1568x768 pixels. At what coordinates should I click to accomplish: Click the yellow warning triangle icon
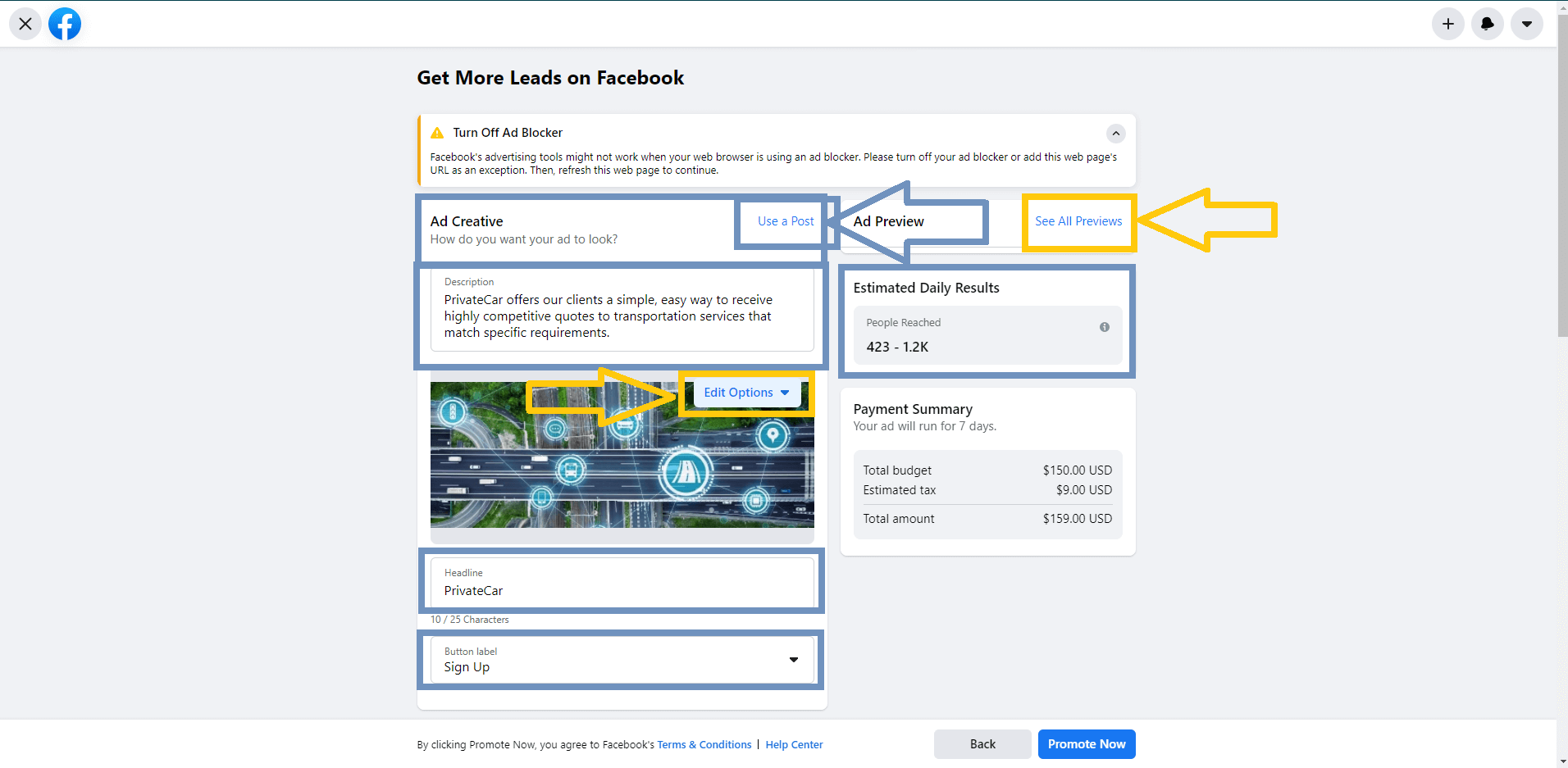tap(437, 133)
